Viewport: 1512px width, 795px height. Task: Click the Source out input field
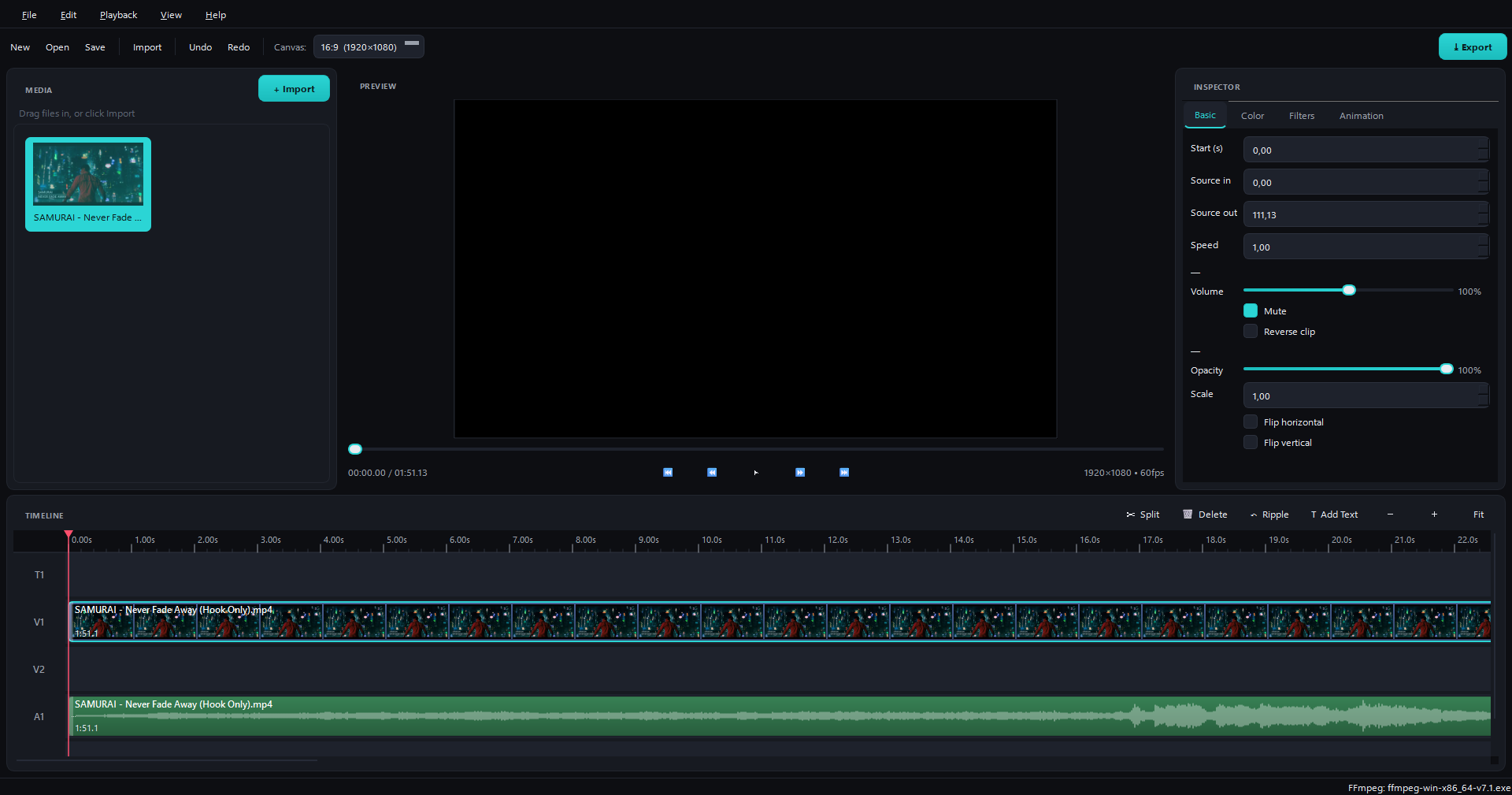click(x=1366, y=214)
